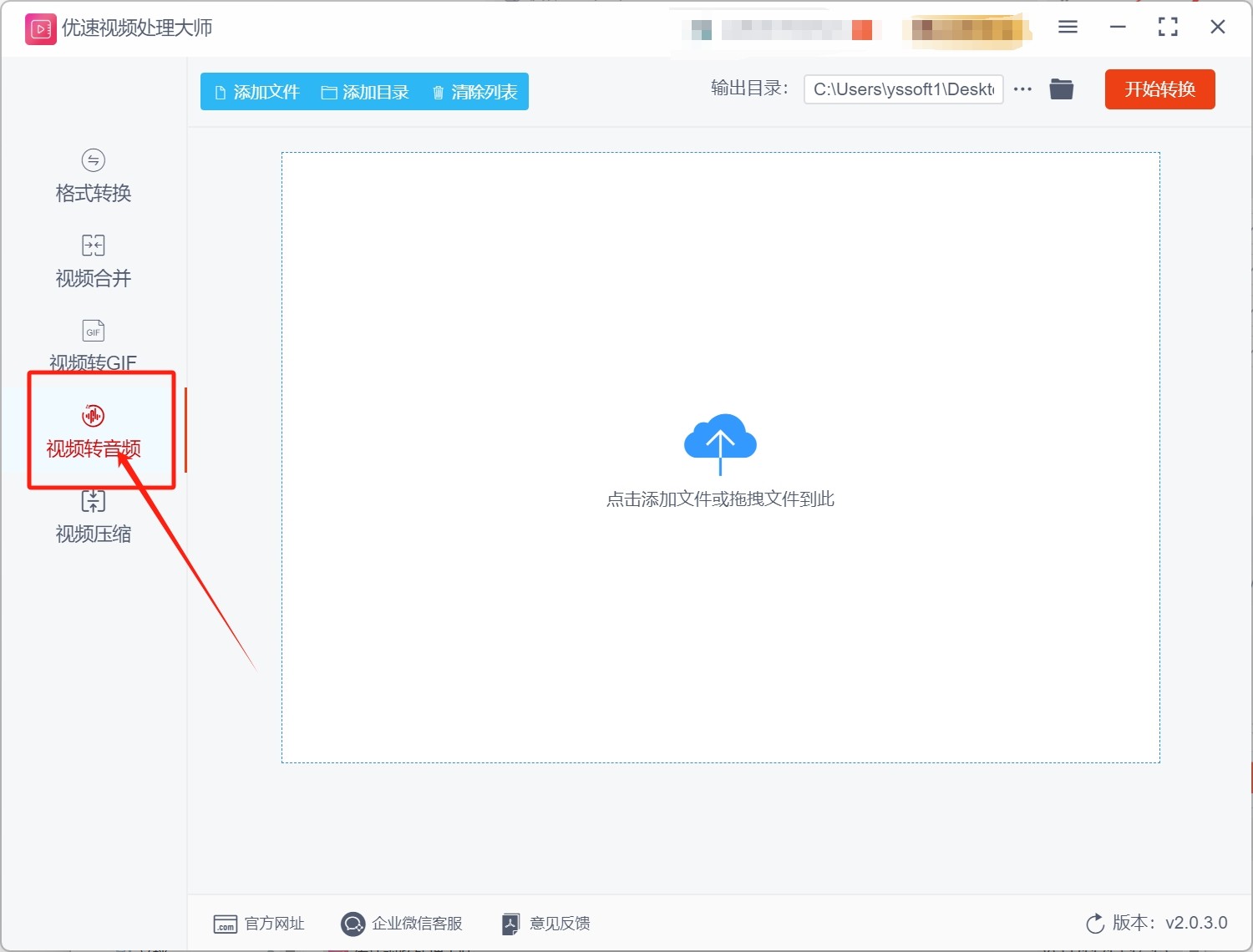Click the 添加文件 add file button
Image resolution: width=1253 pixels, height=952 pixels.
(x=257, y=92)
